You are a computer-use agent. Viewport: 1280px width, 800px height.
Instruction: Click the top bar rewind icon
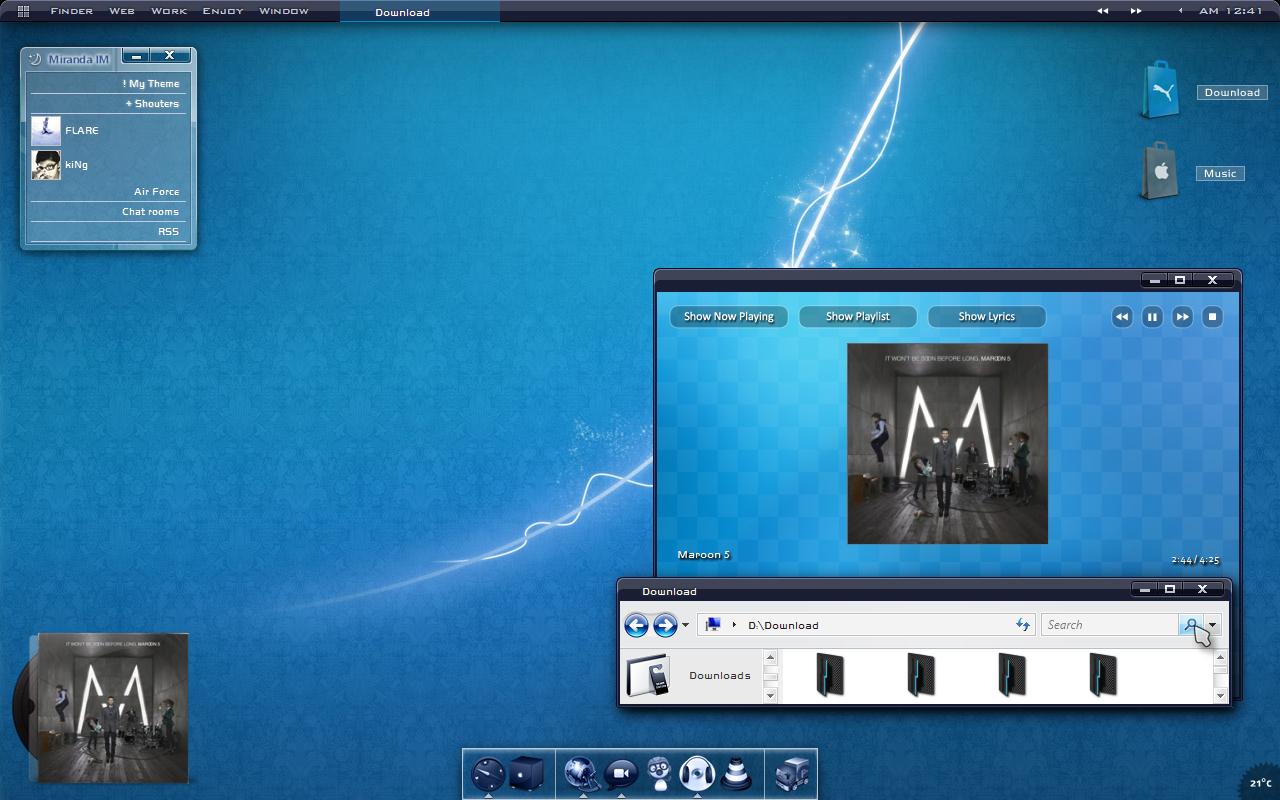pos(1103,11)
